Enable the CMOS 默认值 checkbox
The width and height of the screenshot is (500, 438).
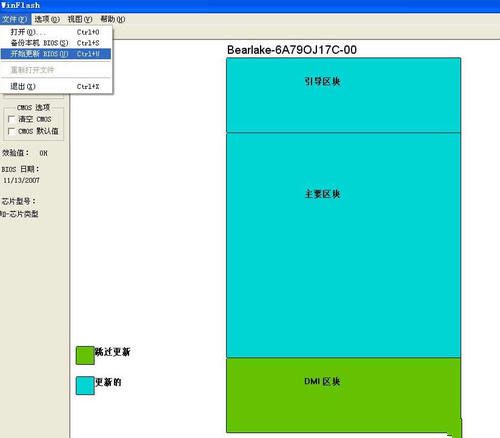coord(12,131)
